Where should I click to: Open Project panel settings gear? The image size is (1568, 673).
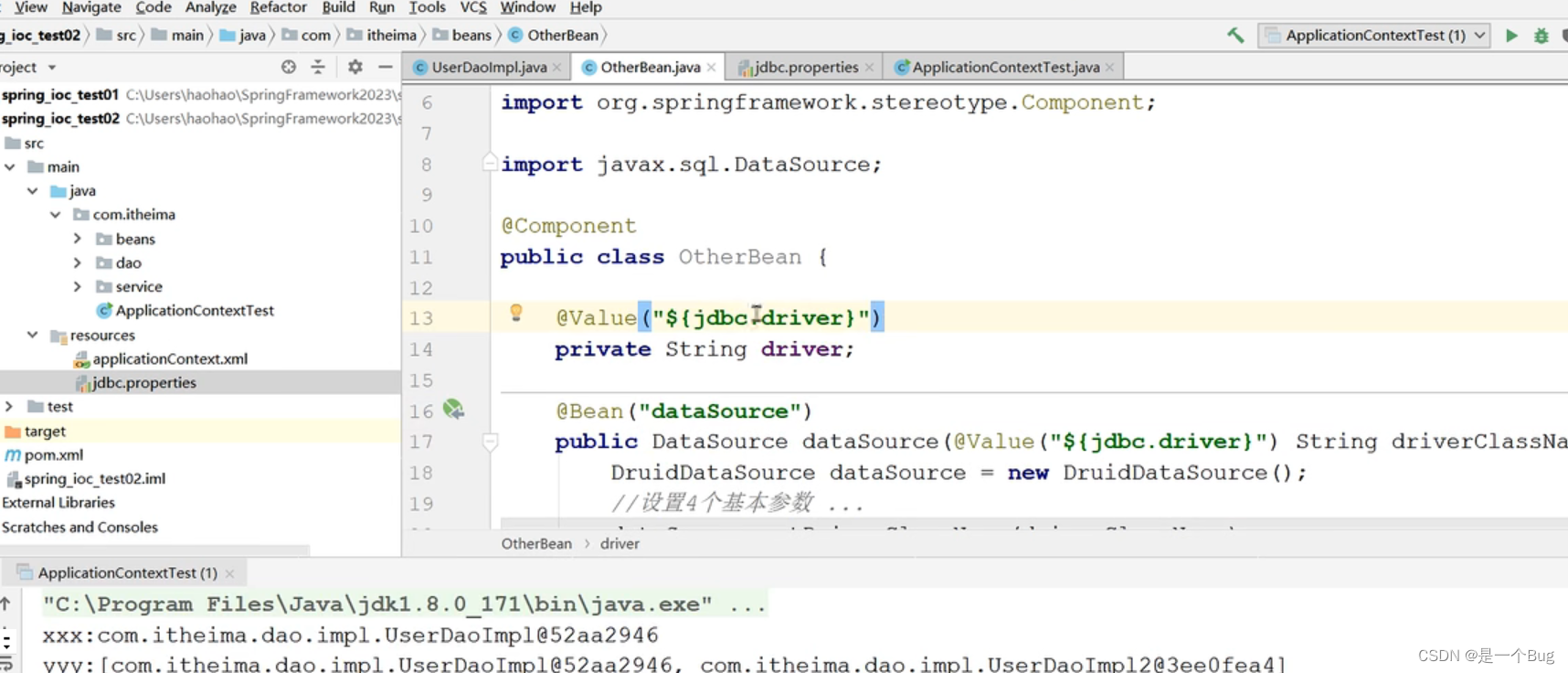point(355,67)
